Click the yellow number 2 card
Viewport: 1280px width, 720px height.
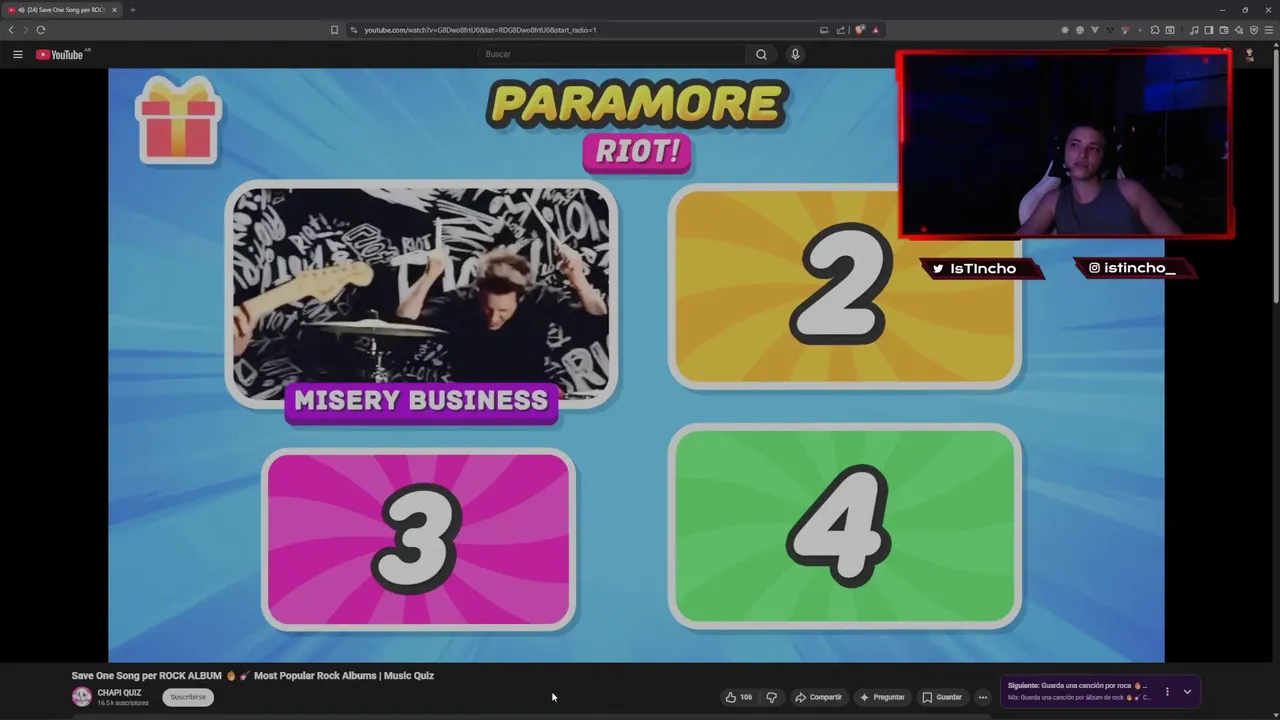tap(845, 288)
